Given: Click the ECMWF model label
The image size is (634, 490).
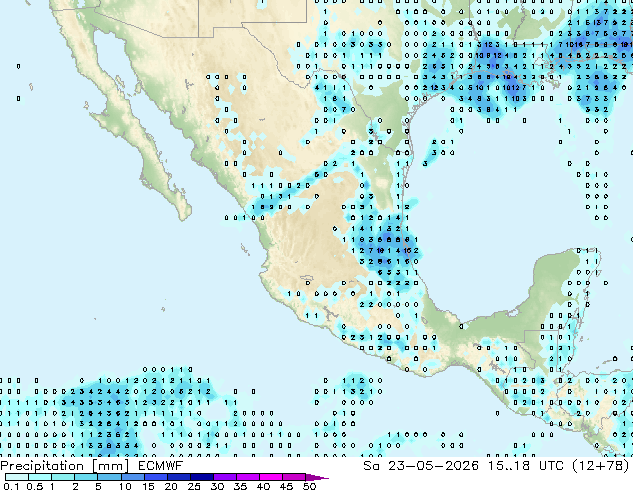Looking at the screenshot, I should tap(161, 466).
